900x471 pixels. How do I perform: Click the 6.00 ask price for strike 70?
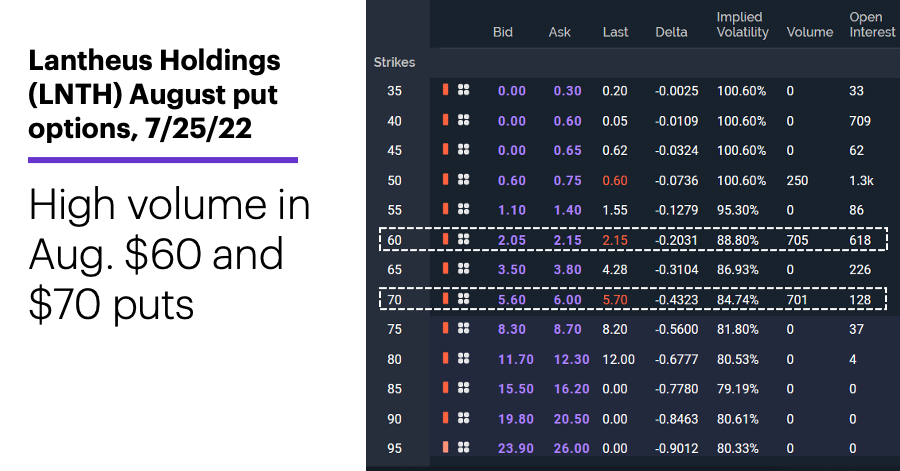[x=567, y=299]
